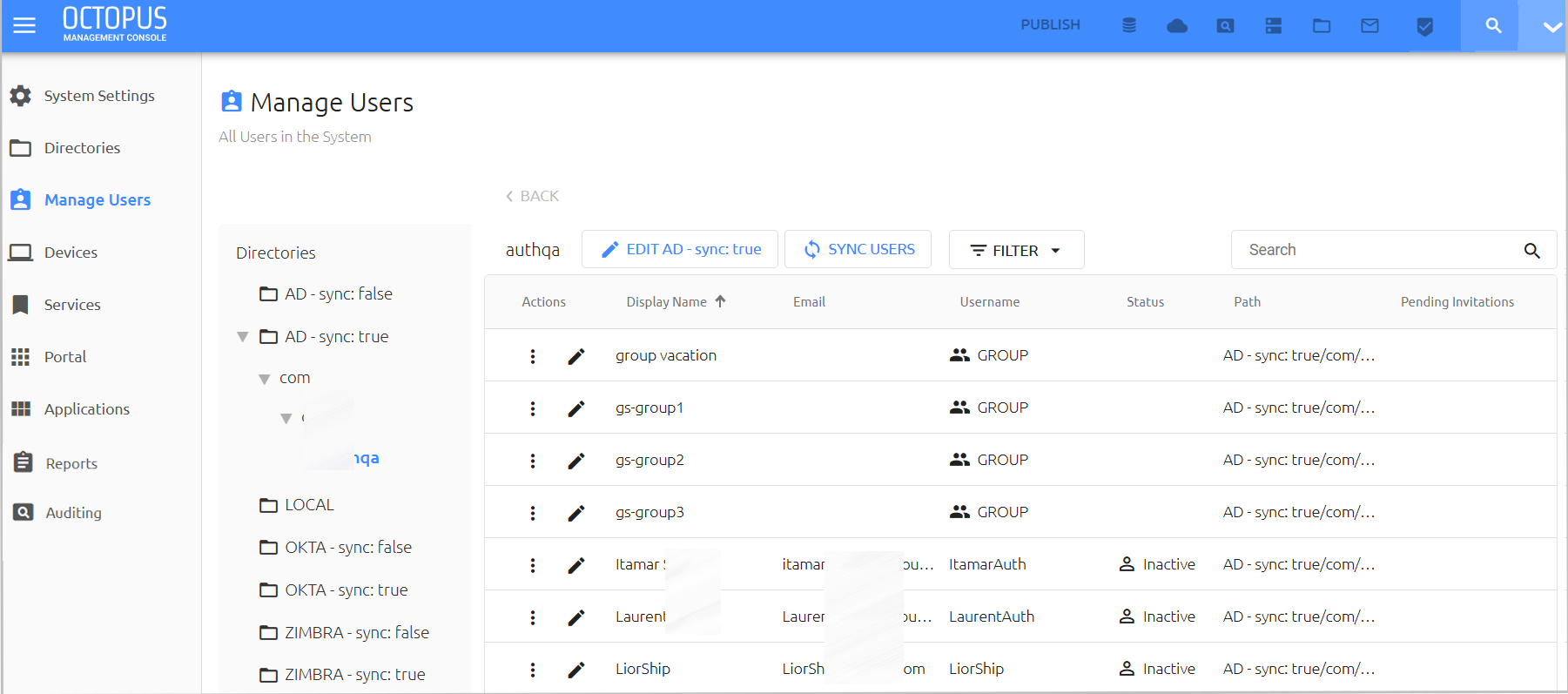1568x694 pixels.
Task: Edit ItamarAuth user with pencil icon
Action: tap(576, 565)
